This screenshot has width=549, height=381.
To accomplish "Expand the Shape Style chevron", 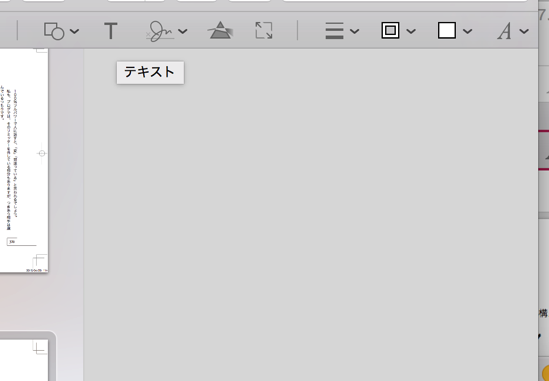I will 354,32.
